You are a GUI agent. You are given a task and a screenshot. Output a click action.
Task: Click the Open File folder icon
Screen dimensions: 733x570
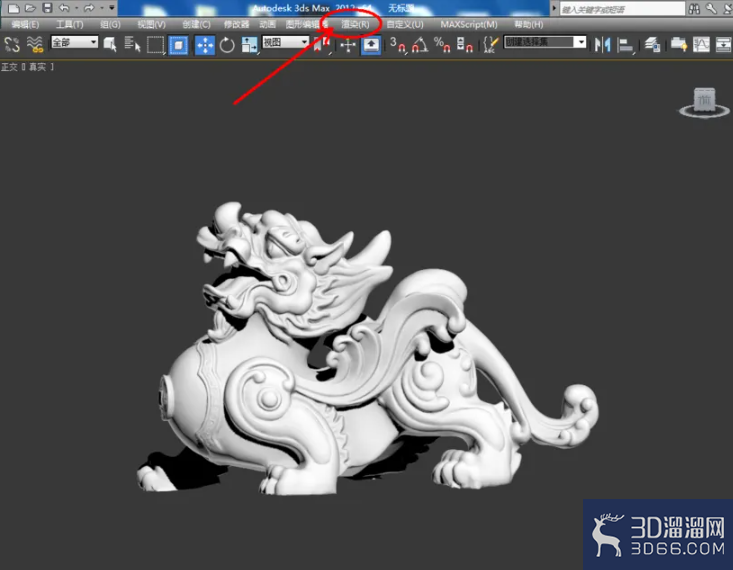[30, 8]
